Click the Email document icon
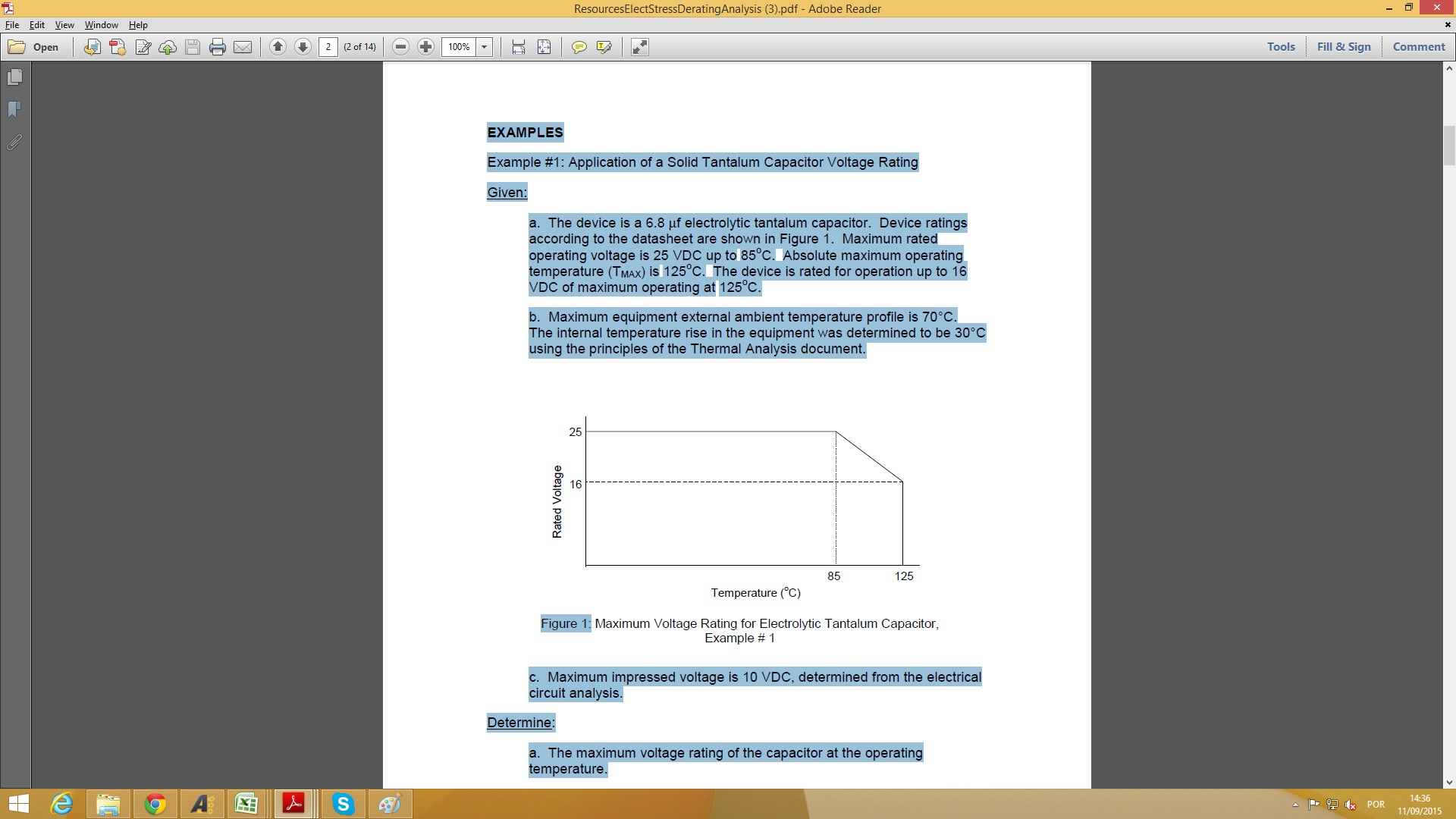The height and width of the screenshot is (819, 1456). pos(243,47)
